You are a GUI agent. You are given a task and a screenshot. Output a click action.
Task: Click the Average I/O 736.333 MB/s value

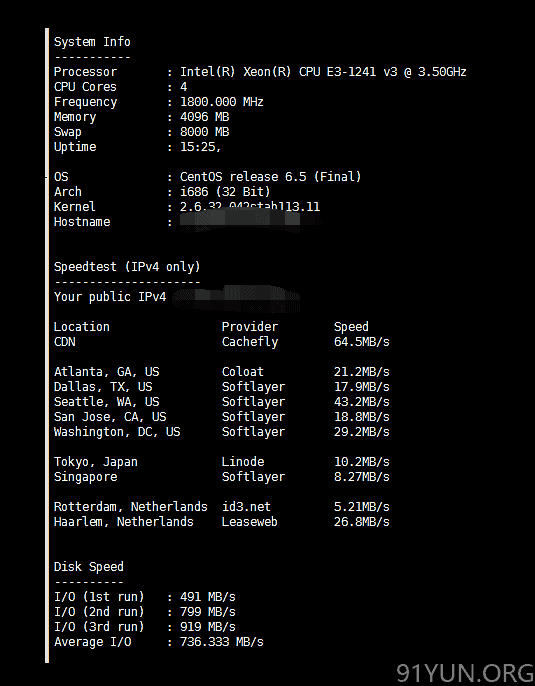(x=222, y=642)
